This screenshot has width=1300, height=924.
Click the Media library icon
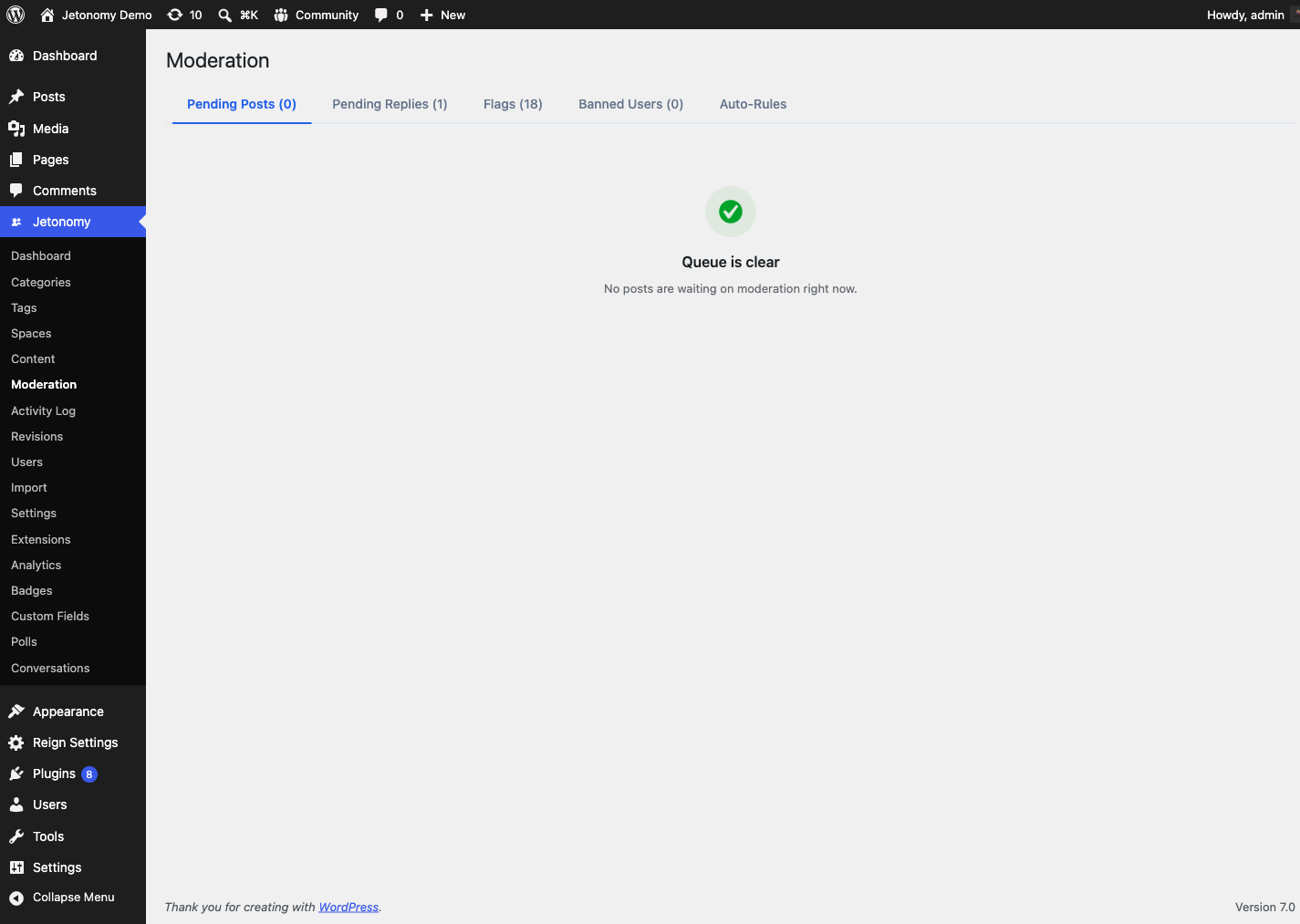click(16, 129)
